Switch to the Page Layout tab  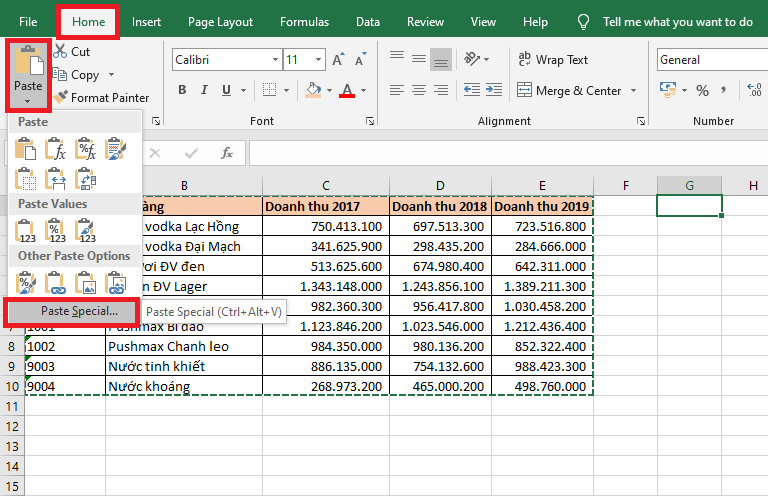220,21
